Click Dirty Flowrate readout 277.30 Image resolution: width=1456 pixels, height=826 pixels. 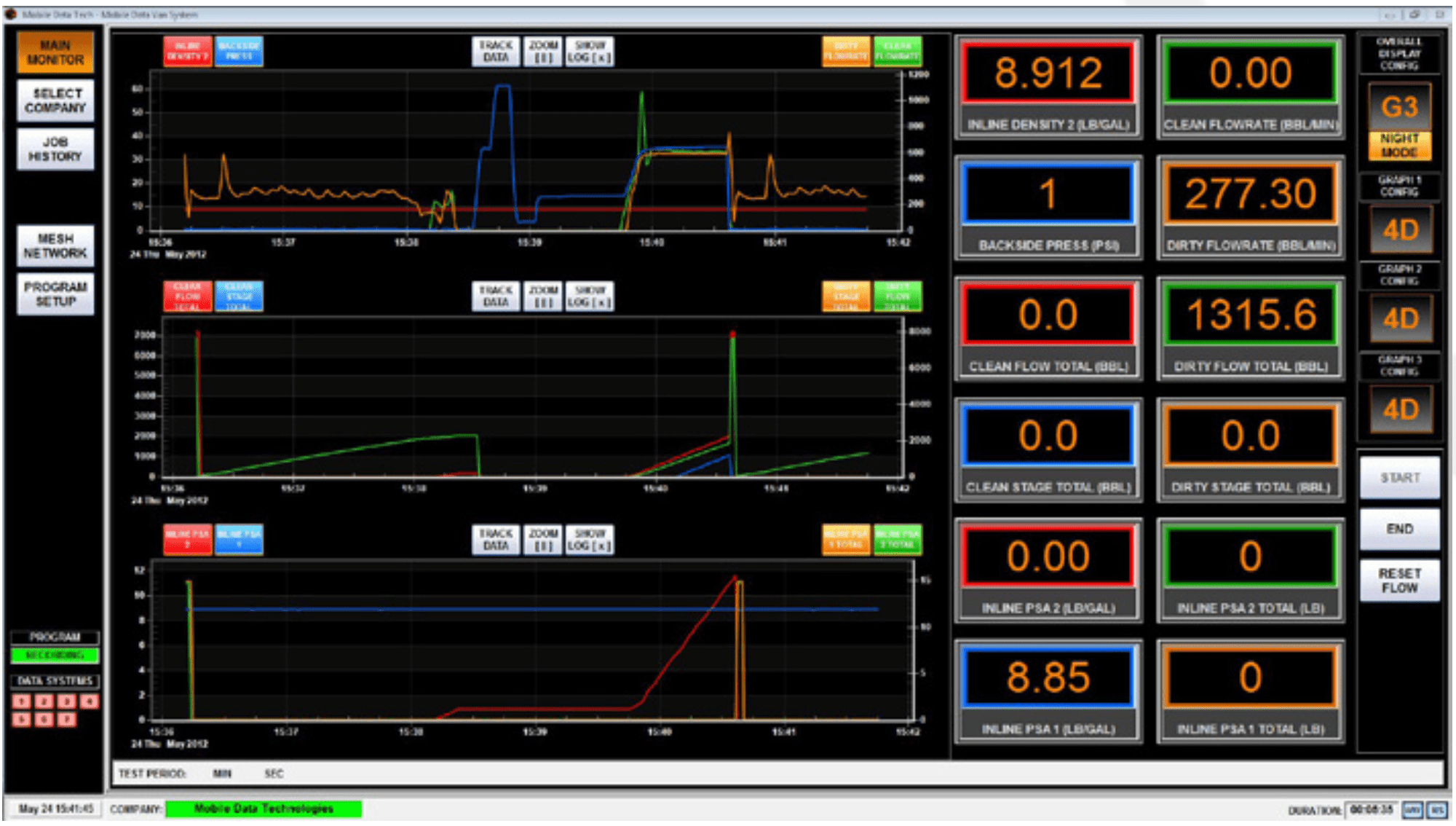pos(1251,194)
